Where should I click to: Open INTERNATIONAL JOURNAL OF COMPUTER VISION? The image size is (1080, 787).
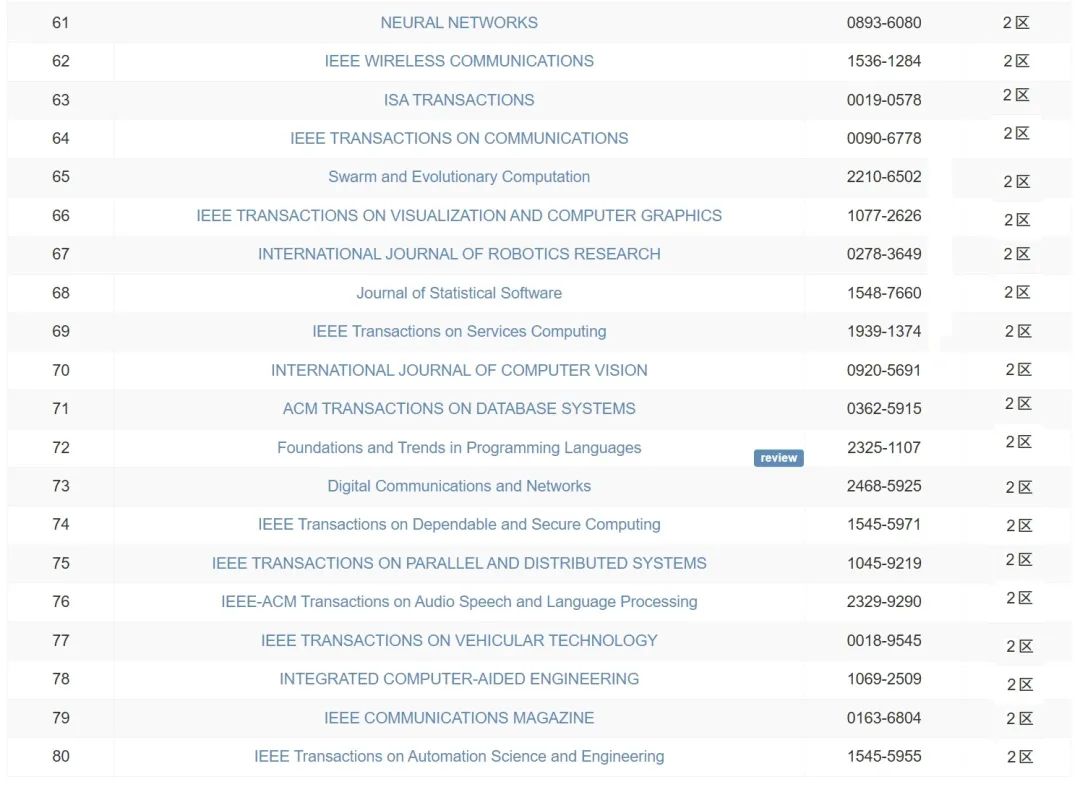[459, 370]
